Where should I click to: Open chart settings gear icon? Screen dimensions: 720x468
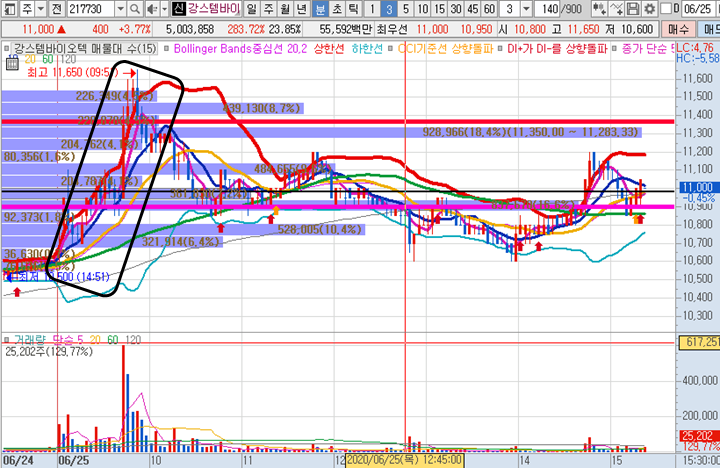[x=649, y=9]
